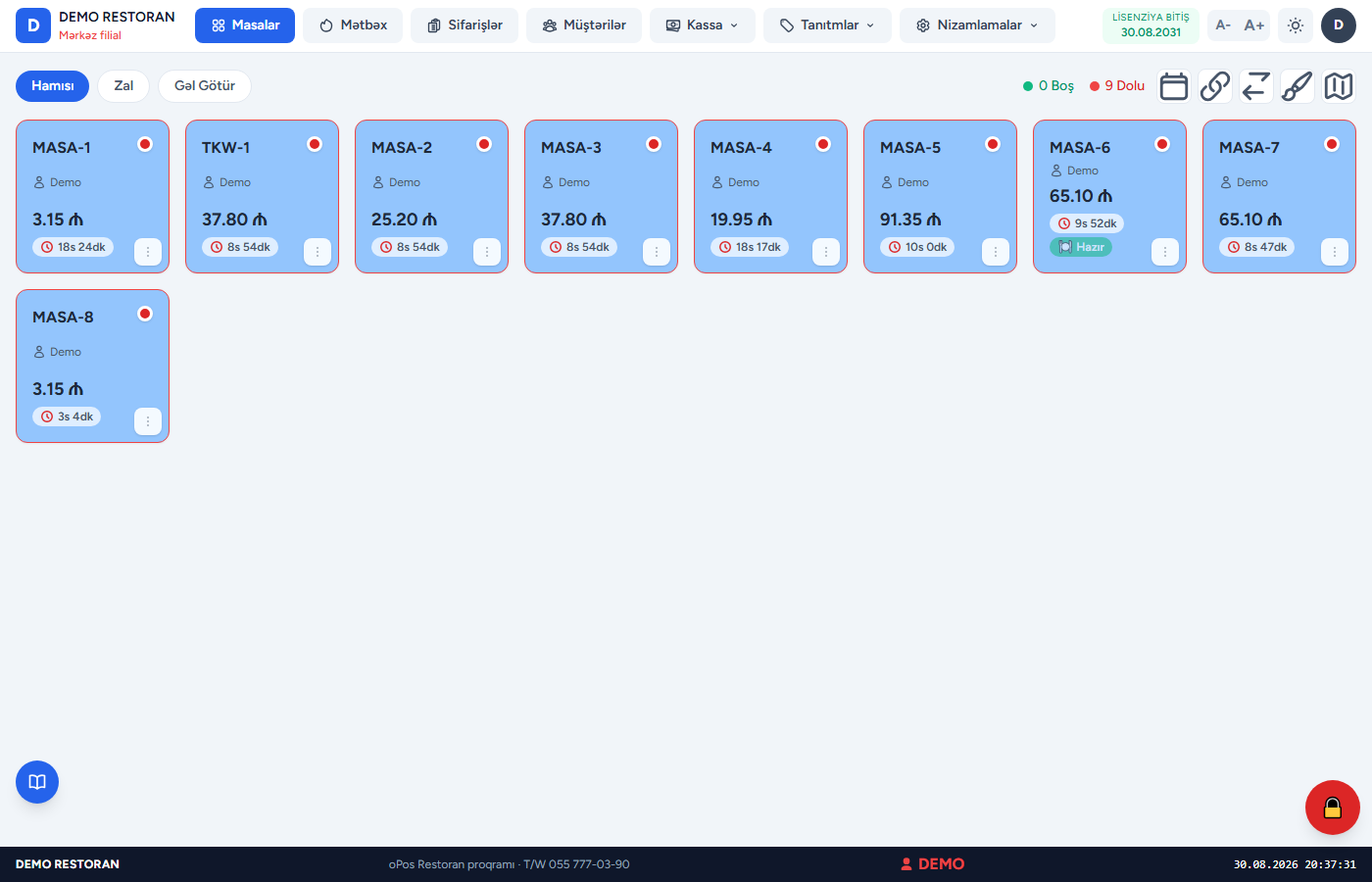
Task: Open TKW-1 three-dot options menu
Action: tap(318, 252)
